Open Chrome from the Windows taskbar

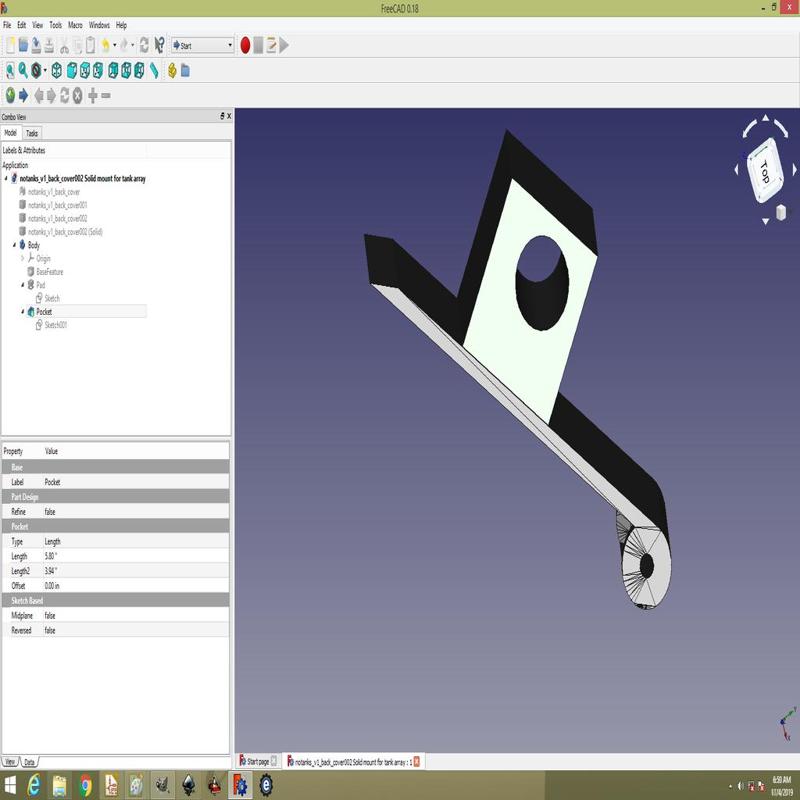tap(86, 784)
